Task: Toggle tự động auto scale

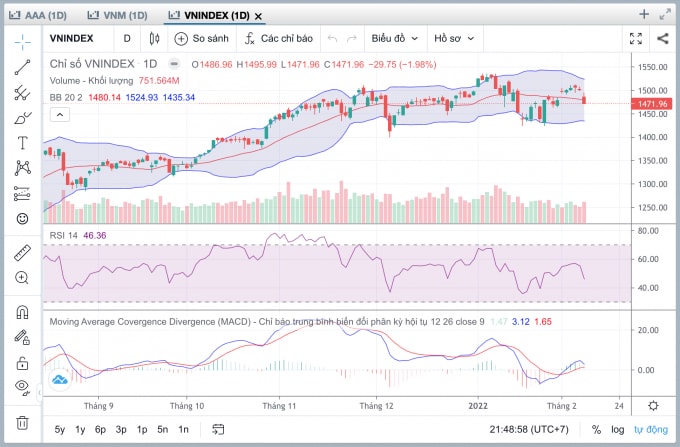Action: coord(651,430)
